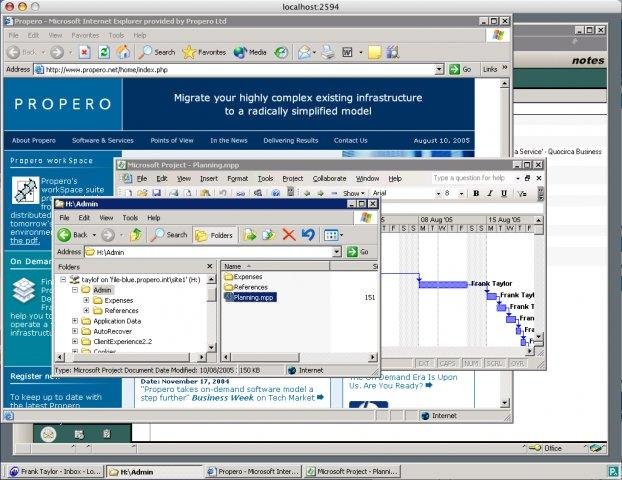Image resolution: width=622 pixels, height=480 pixels.
Task: Open Search in Internet Explorer toolbar
Action: click(x=157, y=52)
